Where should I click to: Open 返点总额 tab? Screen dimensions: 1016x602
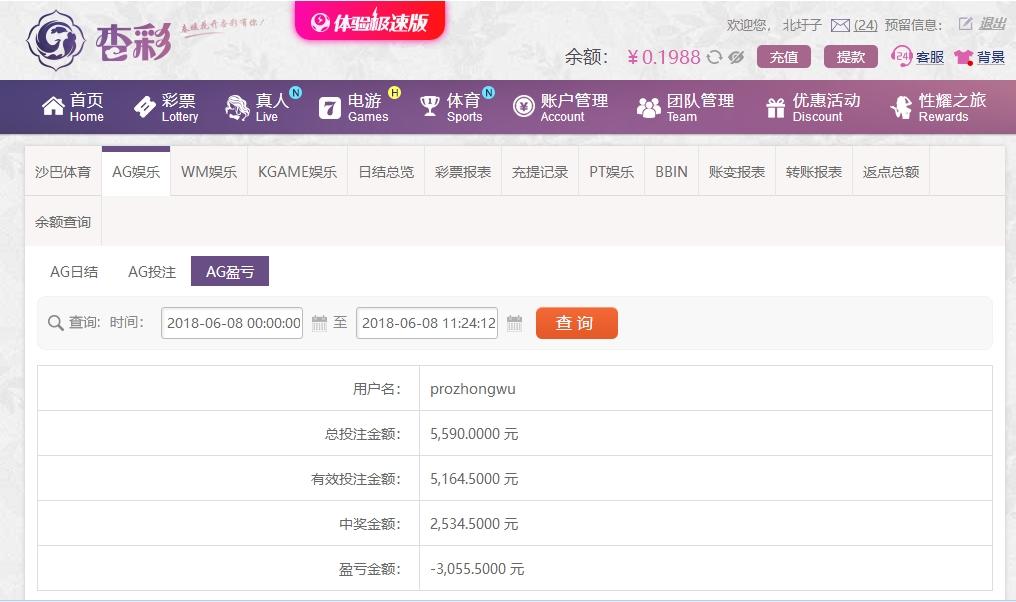[x=891, y=172]
